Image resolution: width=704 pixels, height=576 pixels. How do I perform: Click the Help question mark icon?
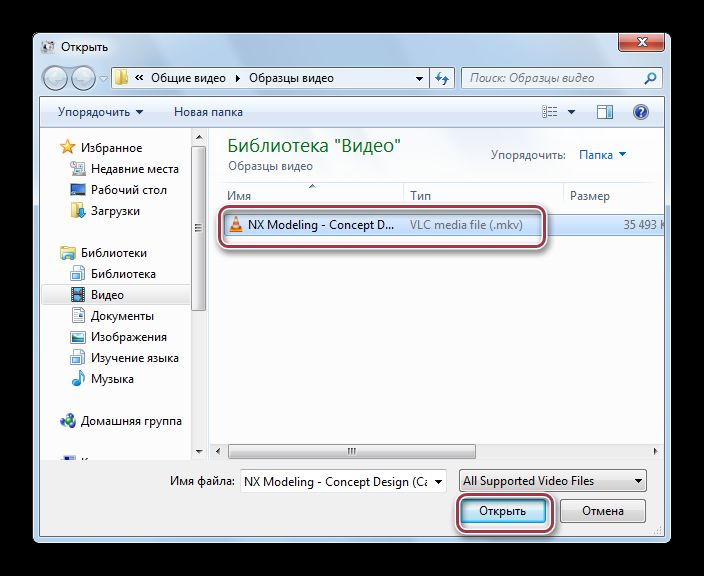(x=641, y=112)
